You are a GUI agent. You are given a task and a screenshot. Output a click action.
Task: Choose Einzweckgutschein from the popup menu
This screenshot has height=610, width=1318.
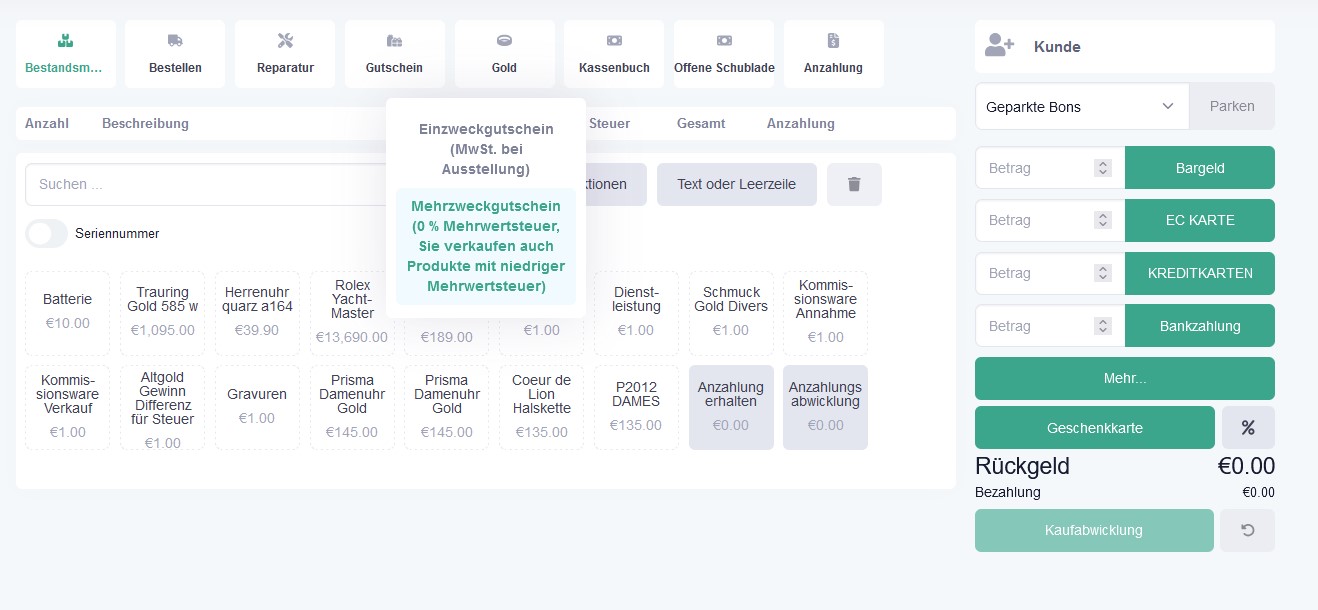pos(486,149)
